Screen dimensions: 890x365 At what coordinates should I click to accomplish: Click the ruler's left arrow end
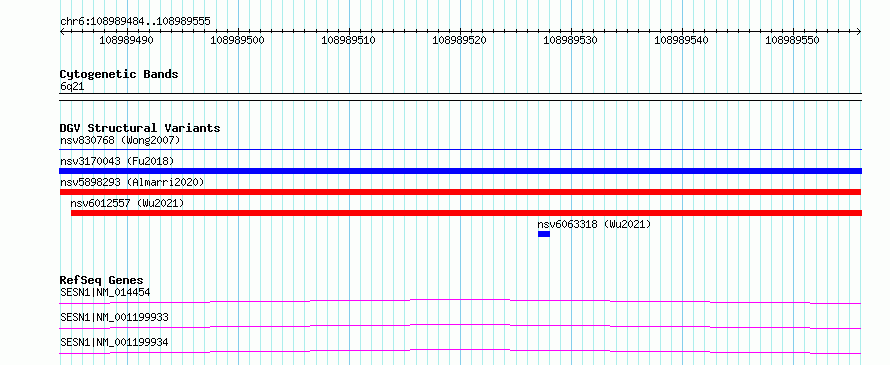tap(62, 32)
